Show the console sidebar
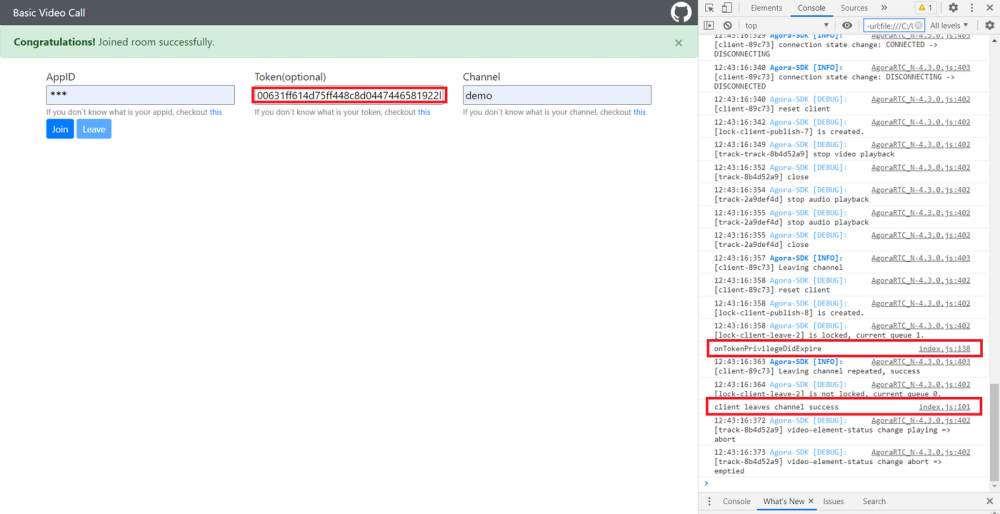Screen dimensions: 1000x514 tap(709, 26)
